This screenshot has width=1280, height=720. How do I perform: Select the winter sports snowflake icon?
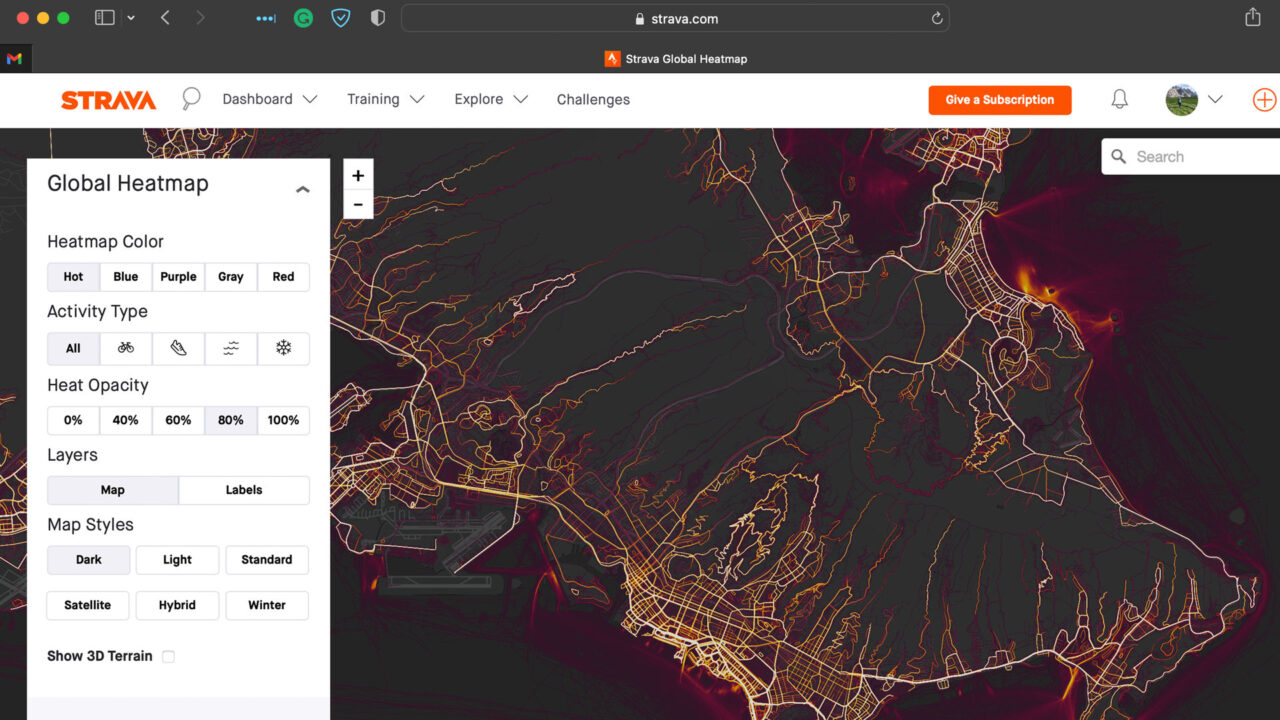283,348
